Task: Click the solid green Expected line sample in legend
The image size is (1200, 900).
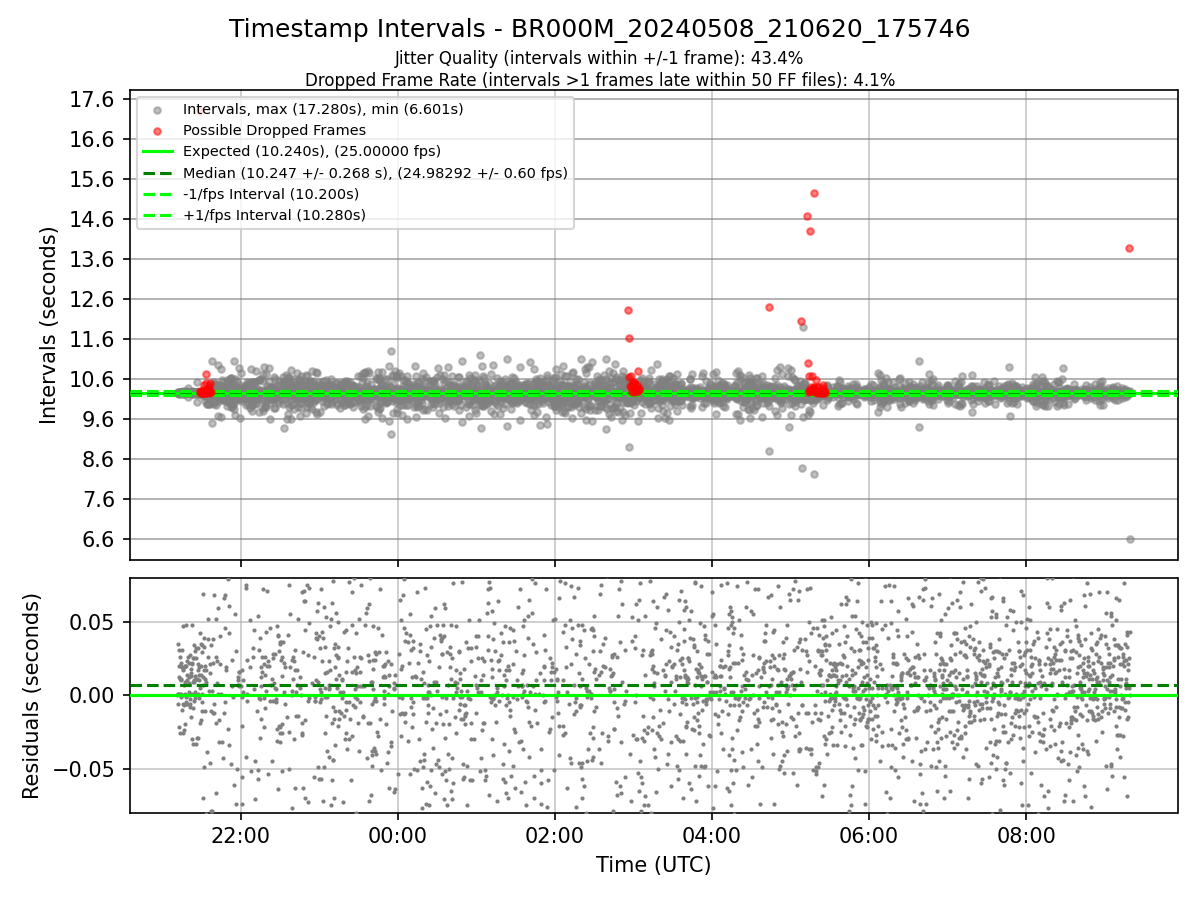Action: [157, 152]
